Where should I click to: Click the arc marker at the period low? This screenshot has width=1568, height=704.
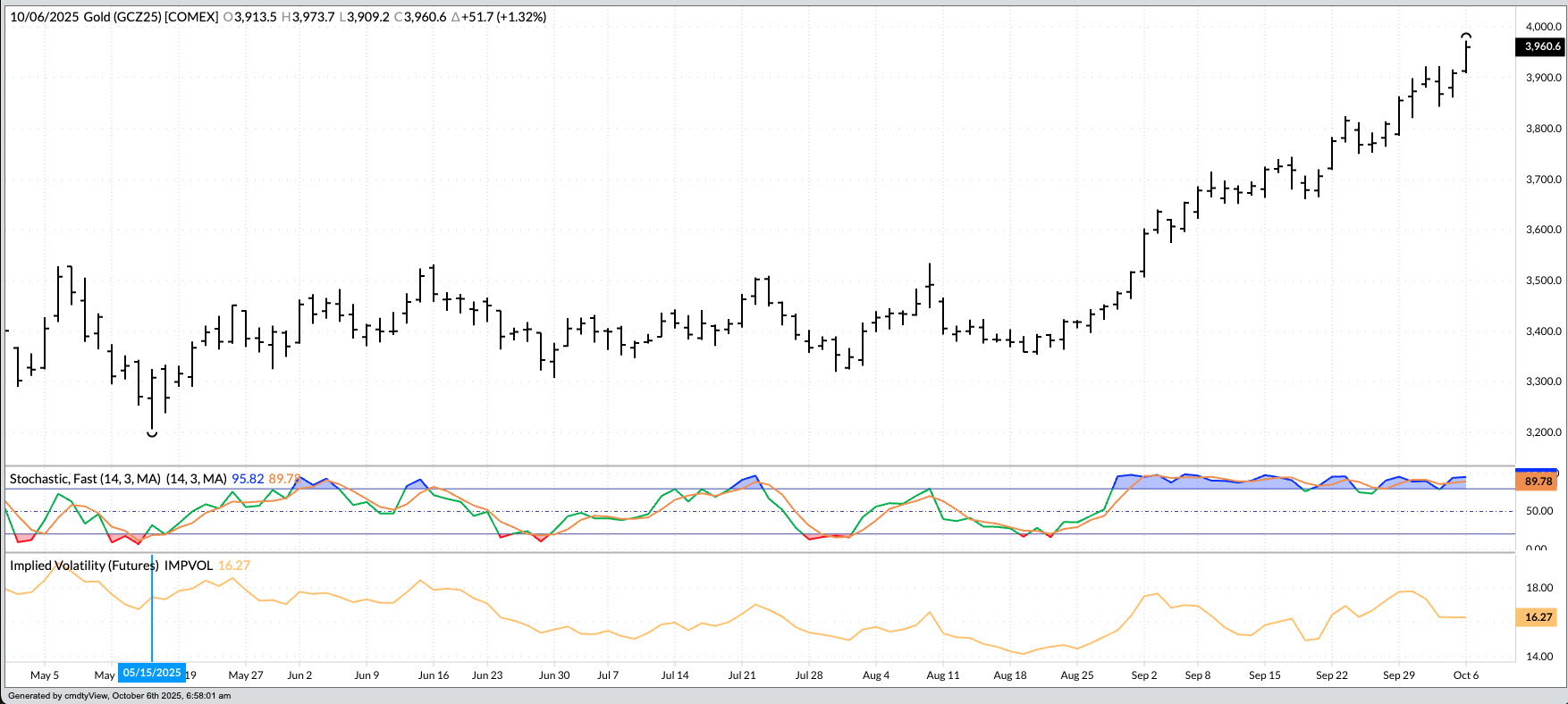[x=152, y=434]
